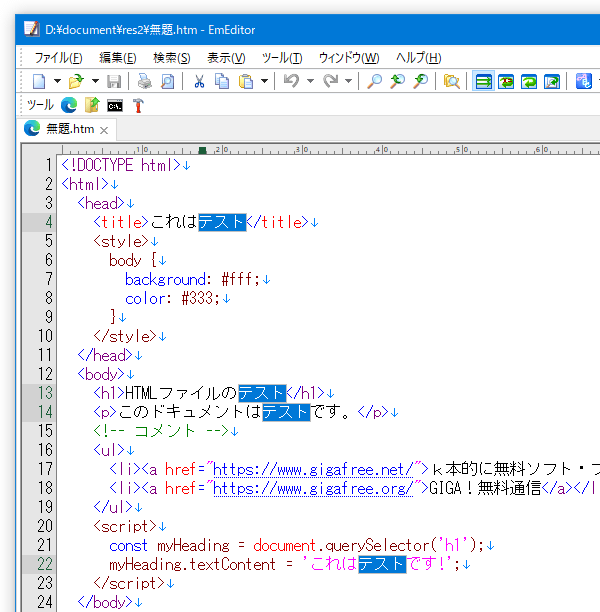This screenshot has width=600, height=612.
Task: Click highlighted テスト in the h1 line
Action: coord(262,393)
